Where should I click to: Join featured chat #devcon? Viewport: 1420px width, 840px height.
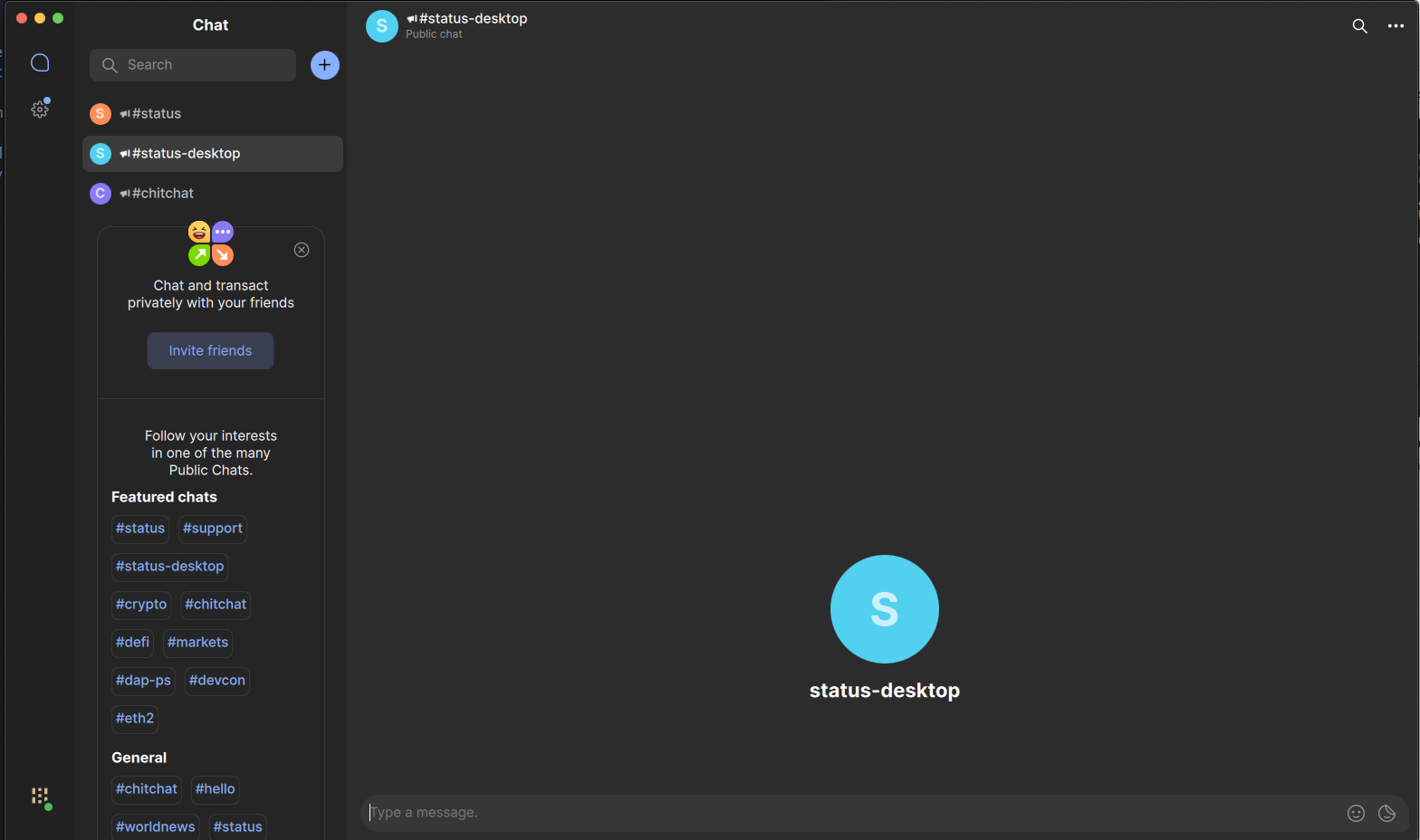click(x=217, y=681)
